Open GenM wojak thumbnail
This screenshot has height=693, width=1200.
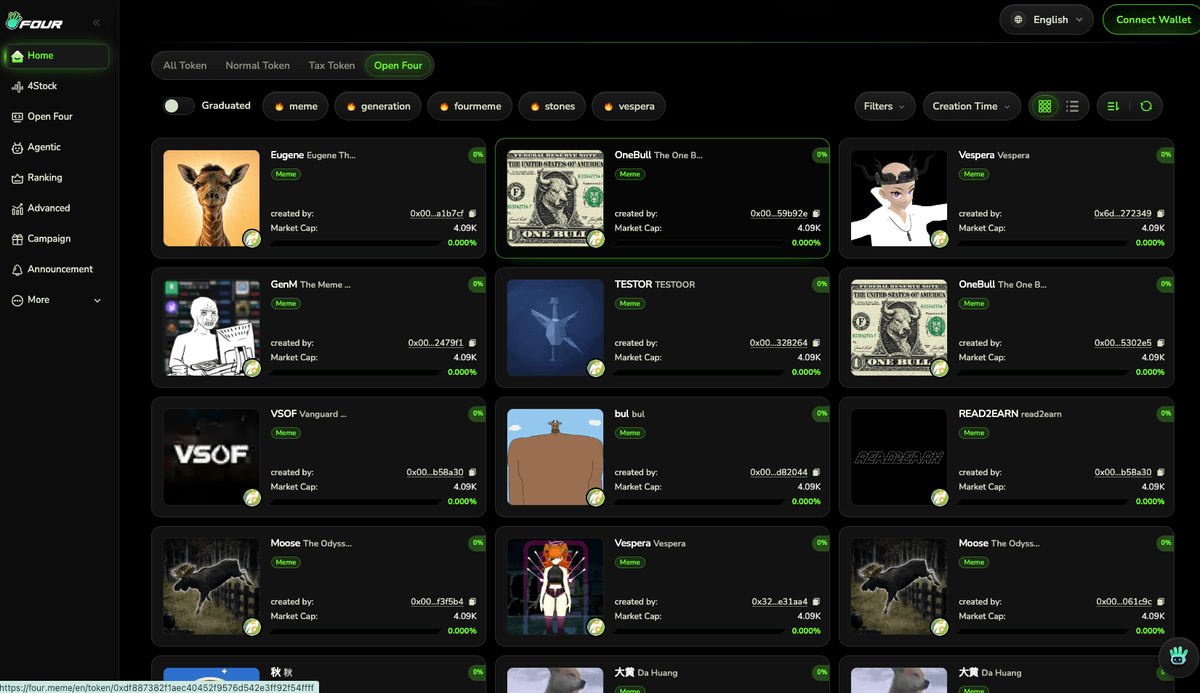[x=211, y=327]
